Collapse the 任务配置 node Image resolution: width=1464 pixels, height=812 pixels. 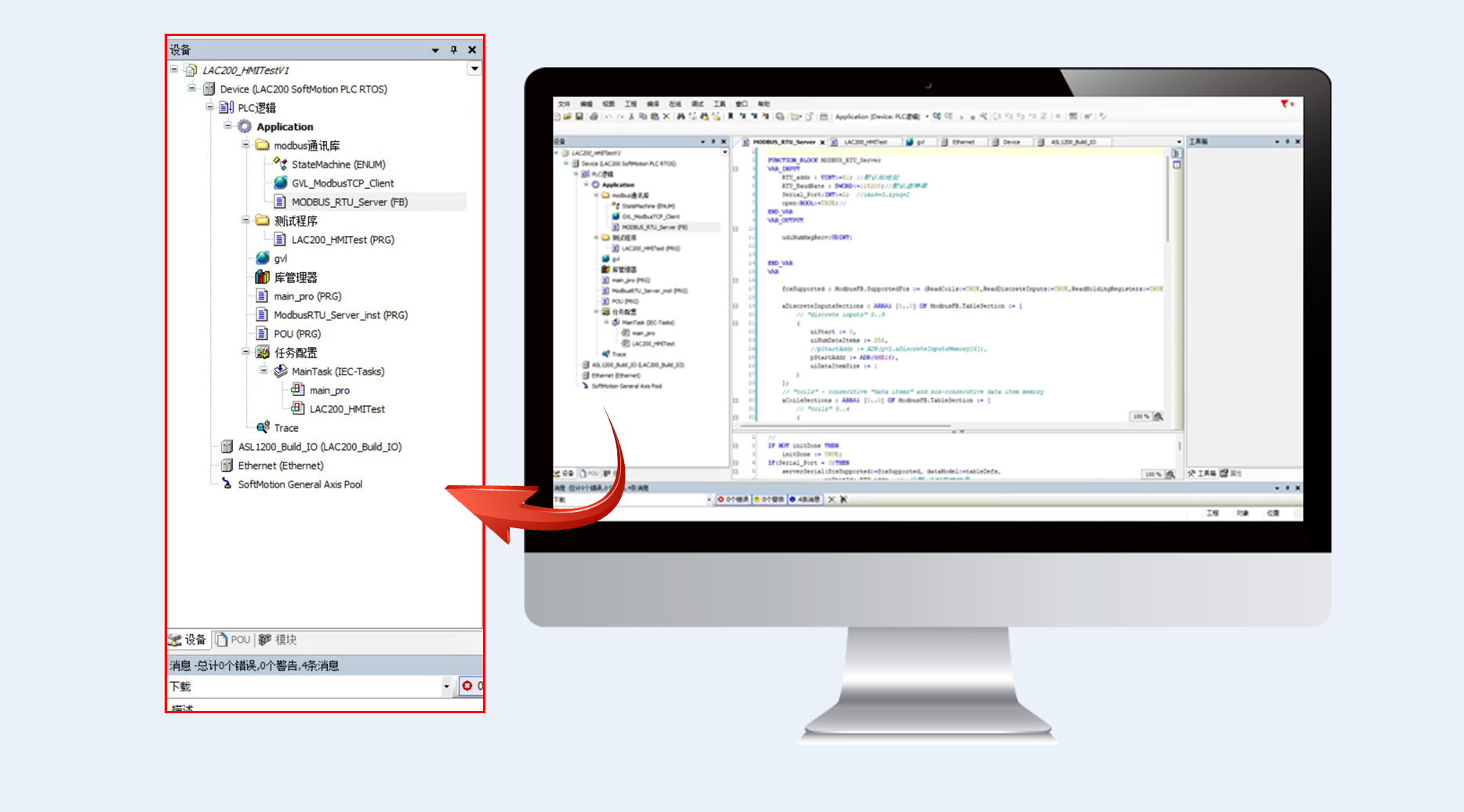(x=245, y=352)
